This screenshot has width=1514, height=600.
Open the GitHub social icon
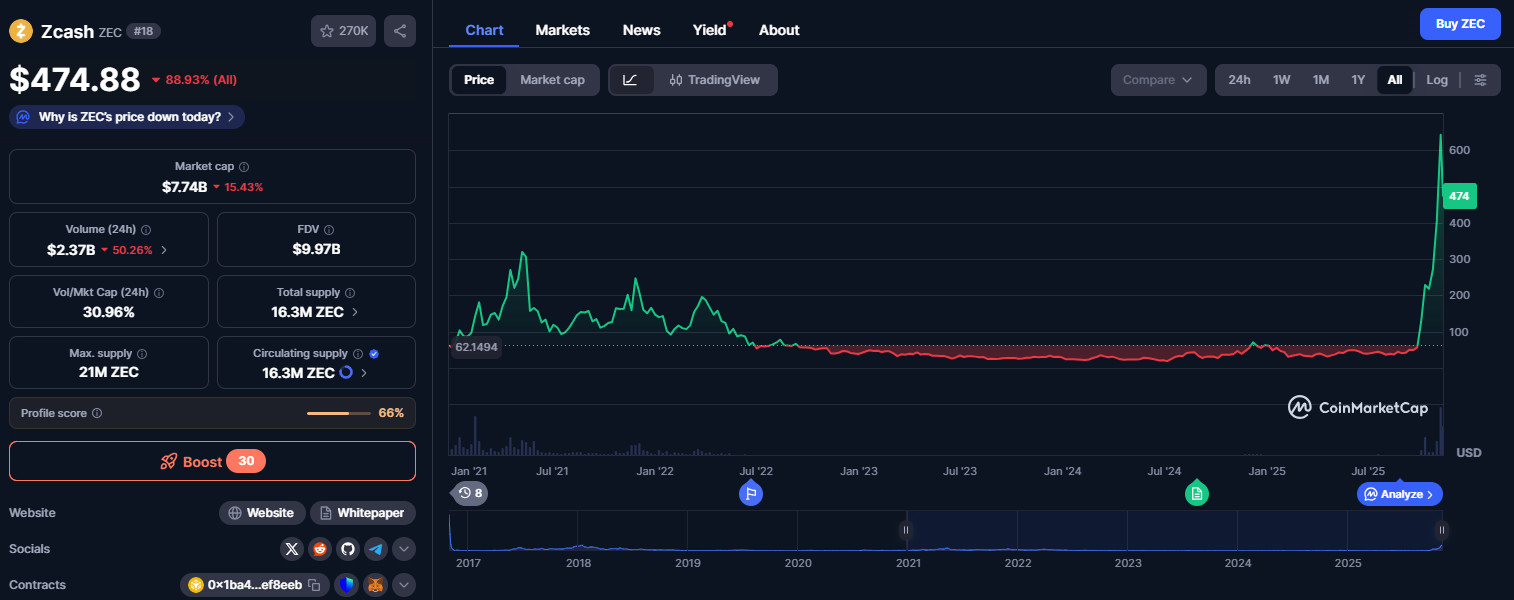coord(347,548)
